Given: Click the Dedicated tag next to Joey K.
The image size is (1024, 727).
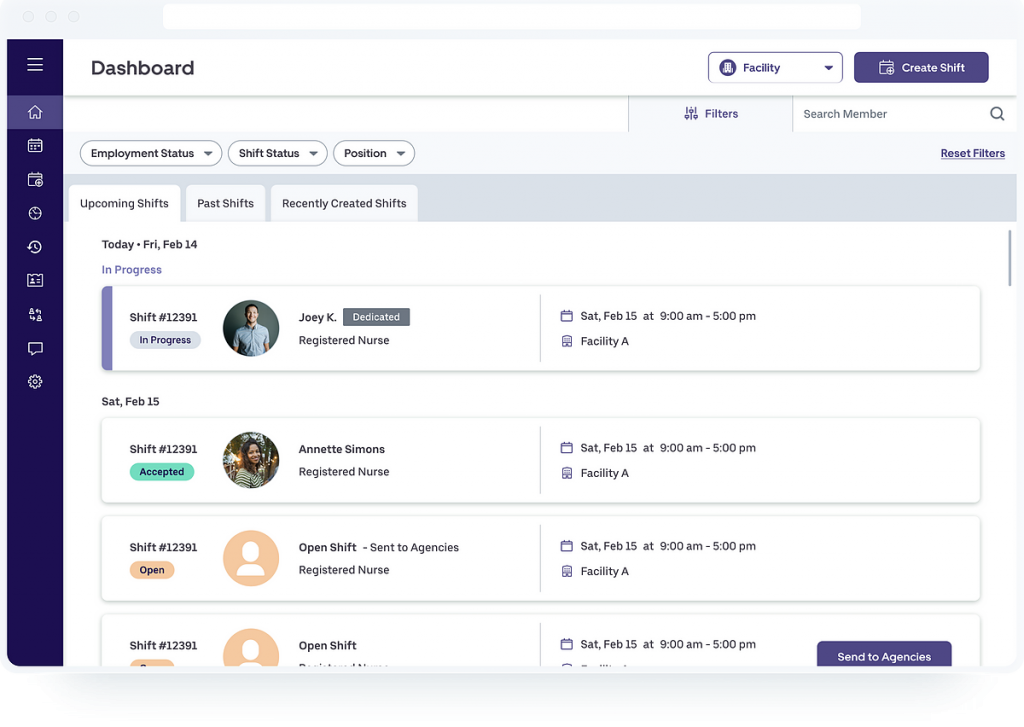Looking at the screenshot, I should (376, 317).
